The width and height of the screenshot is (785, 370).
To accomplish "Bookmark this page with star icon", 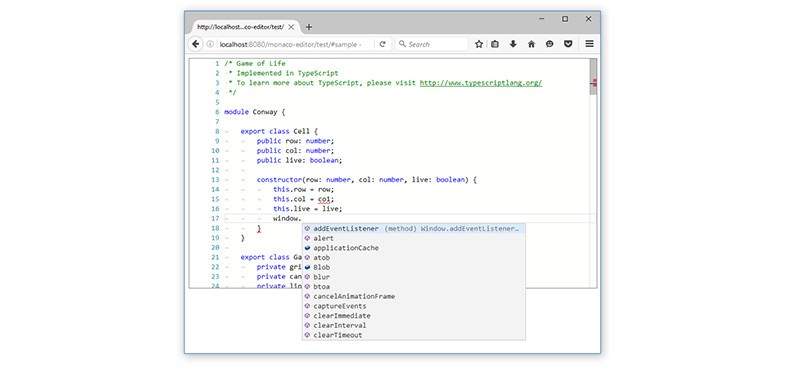I will click(x=479, y=44).
